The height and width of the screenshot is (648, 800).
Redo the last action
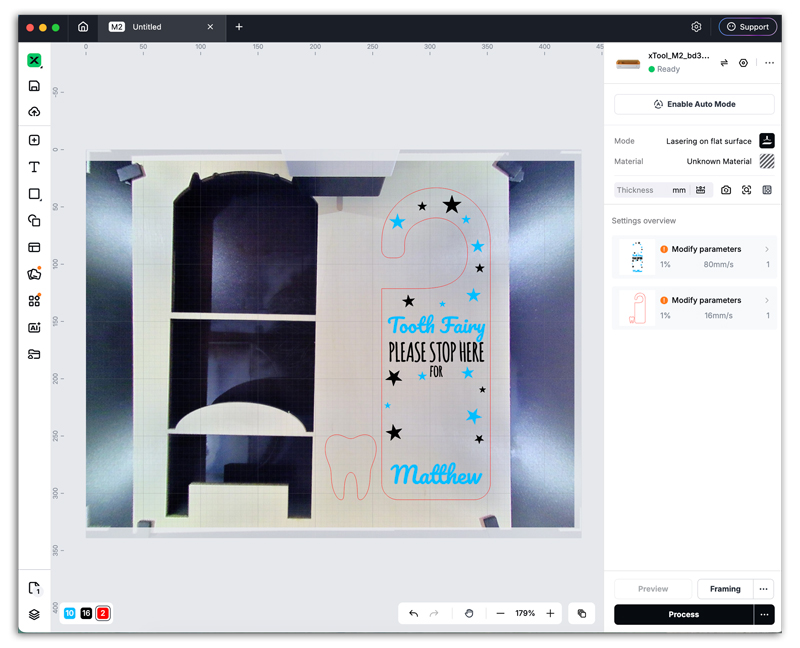(x=434, y=613)
